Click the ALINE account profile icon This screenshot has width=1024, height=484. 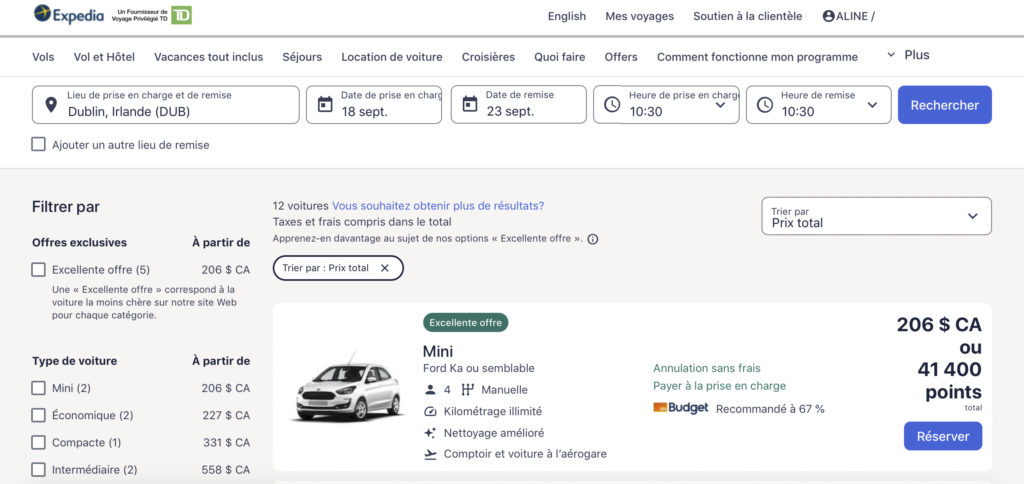(x=828, y=16)
